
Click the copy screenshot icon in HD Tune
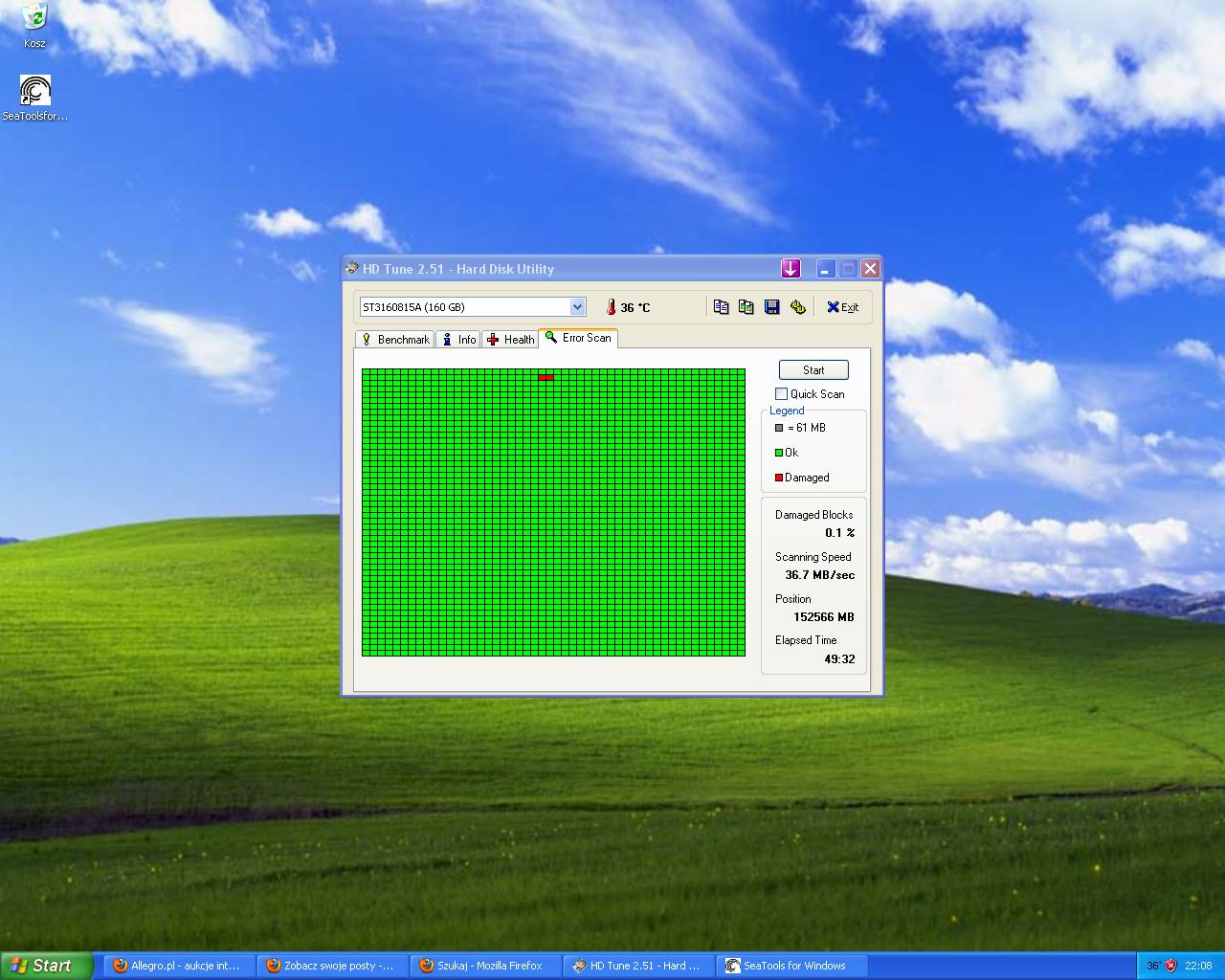746,306
